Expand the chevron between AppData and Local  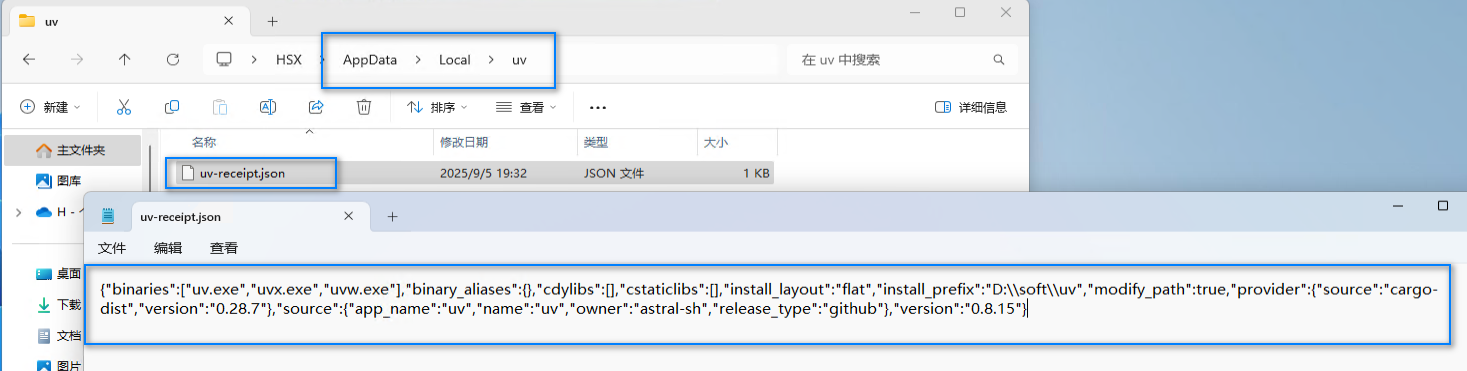[x=418, y=60]
